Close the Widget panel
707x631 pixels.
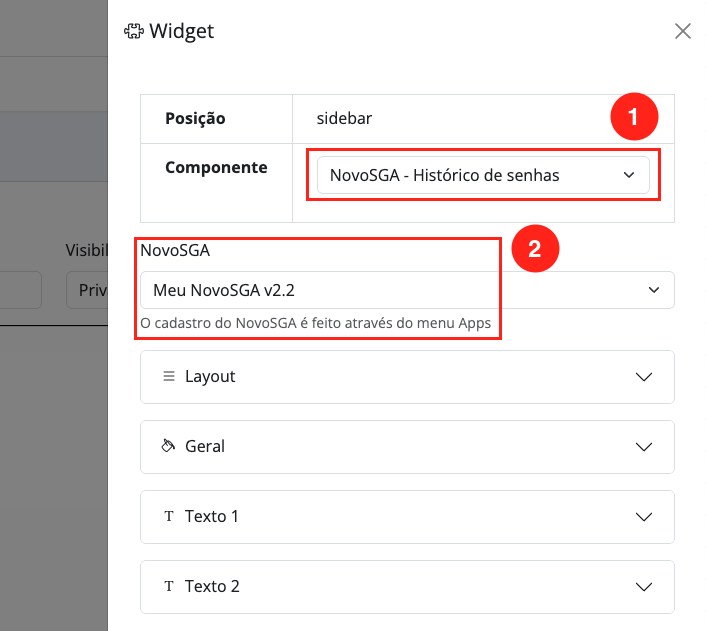click(x=683, y=31)
